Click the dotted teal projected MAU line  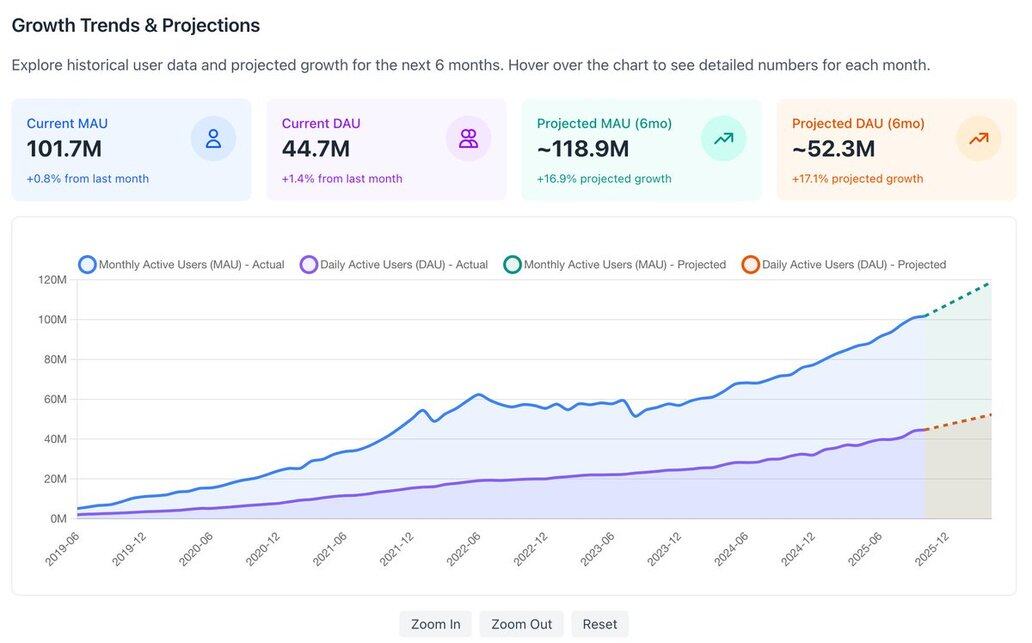point(960,299)
